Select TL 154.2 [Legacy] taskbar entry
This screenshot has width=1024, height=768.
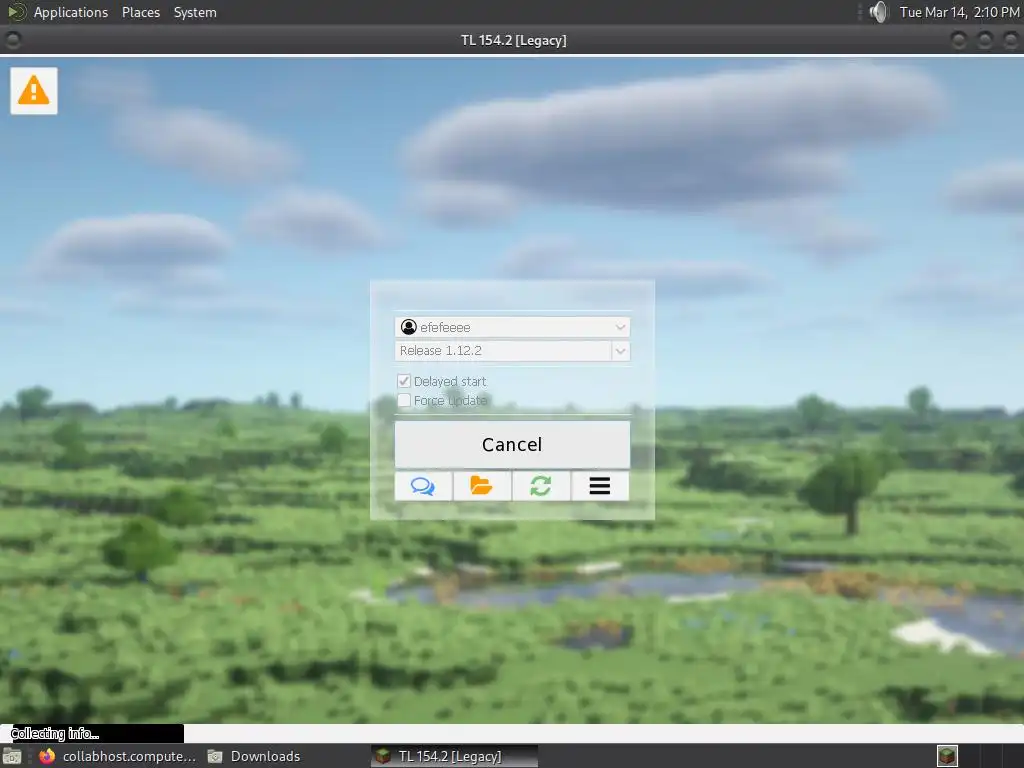tap(455, 756)
